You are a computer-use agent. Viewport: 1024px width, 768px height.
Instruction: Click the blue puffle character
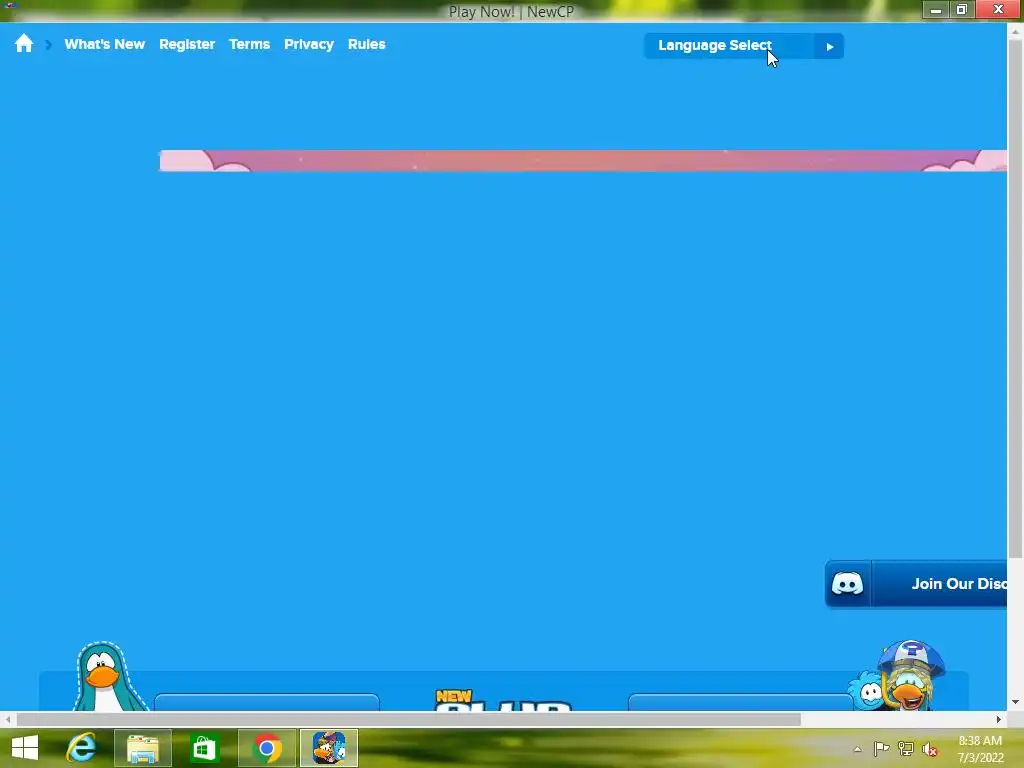coord(866,692)
